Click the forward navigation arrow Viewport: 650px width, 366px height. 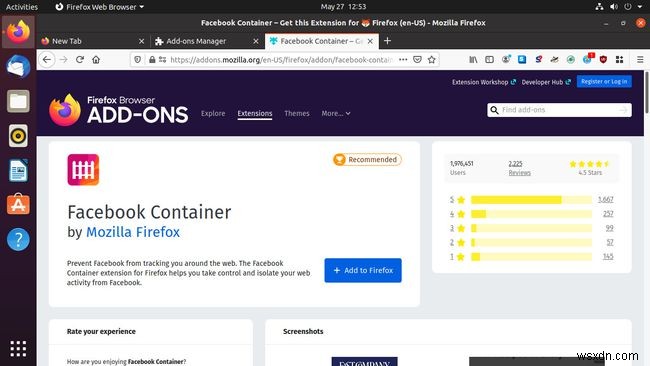pyautogui.click(x=63, y=60)
